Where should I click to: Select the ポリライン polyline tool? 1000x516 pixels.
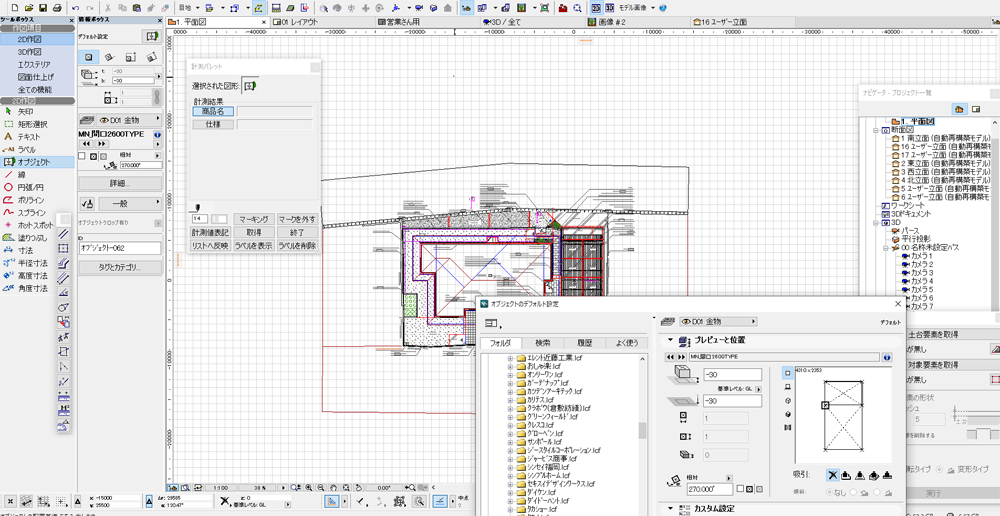point(38,200)
